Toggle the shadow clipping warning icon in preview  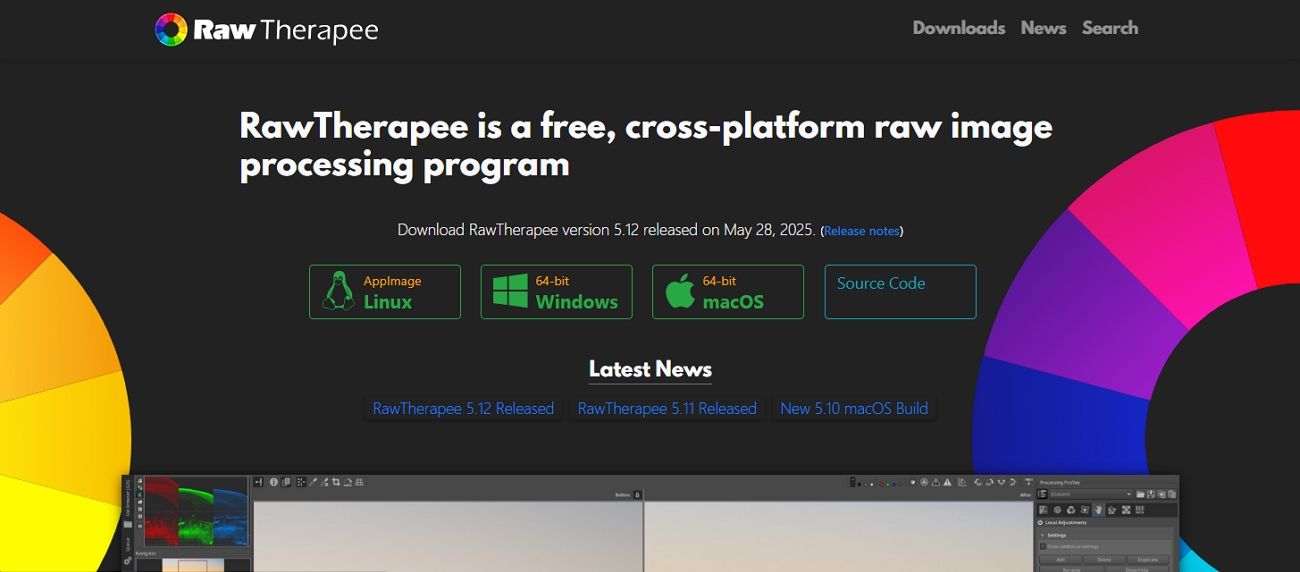click(936, 482)
